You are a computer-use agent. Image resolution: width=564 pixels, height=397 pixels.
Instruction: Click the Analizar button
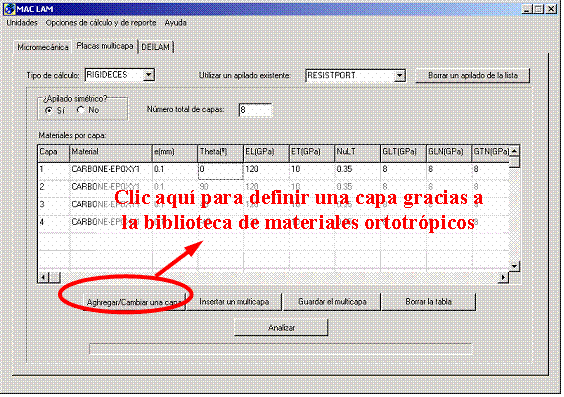coord(281,328)
